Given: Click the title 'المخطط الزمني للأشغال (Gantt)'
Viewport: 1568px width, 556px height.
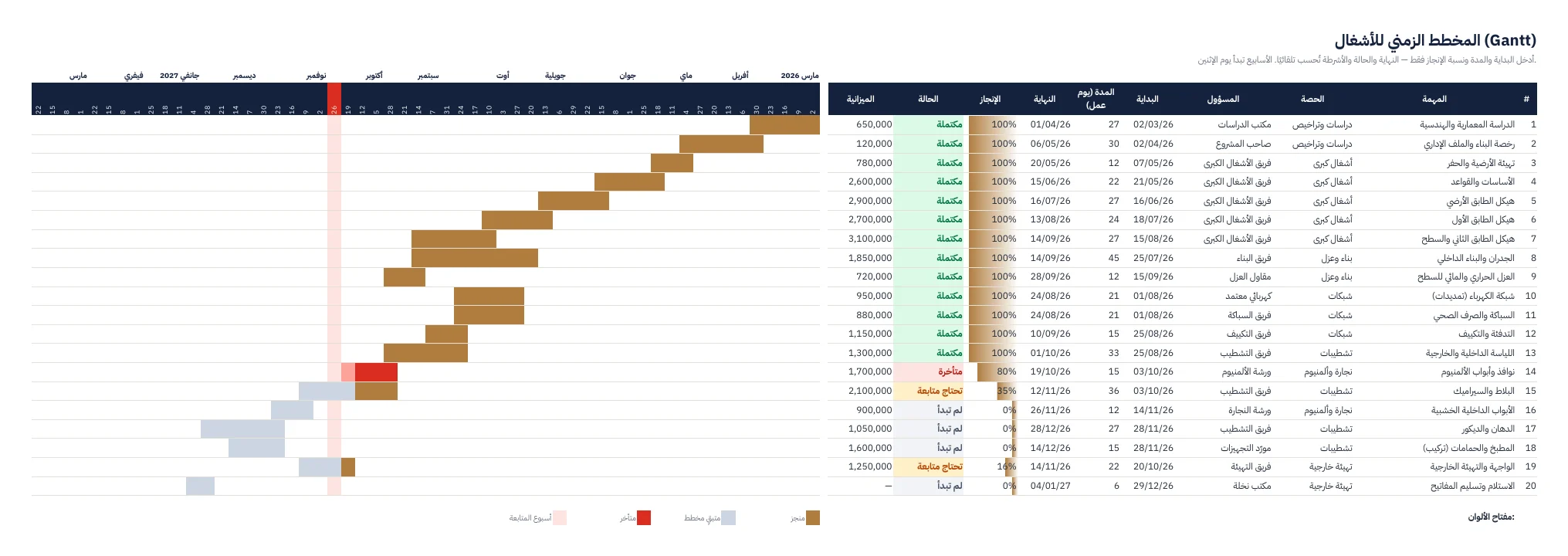Looking at the screenshot, I should [1435, 40].
